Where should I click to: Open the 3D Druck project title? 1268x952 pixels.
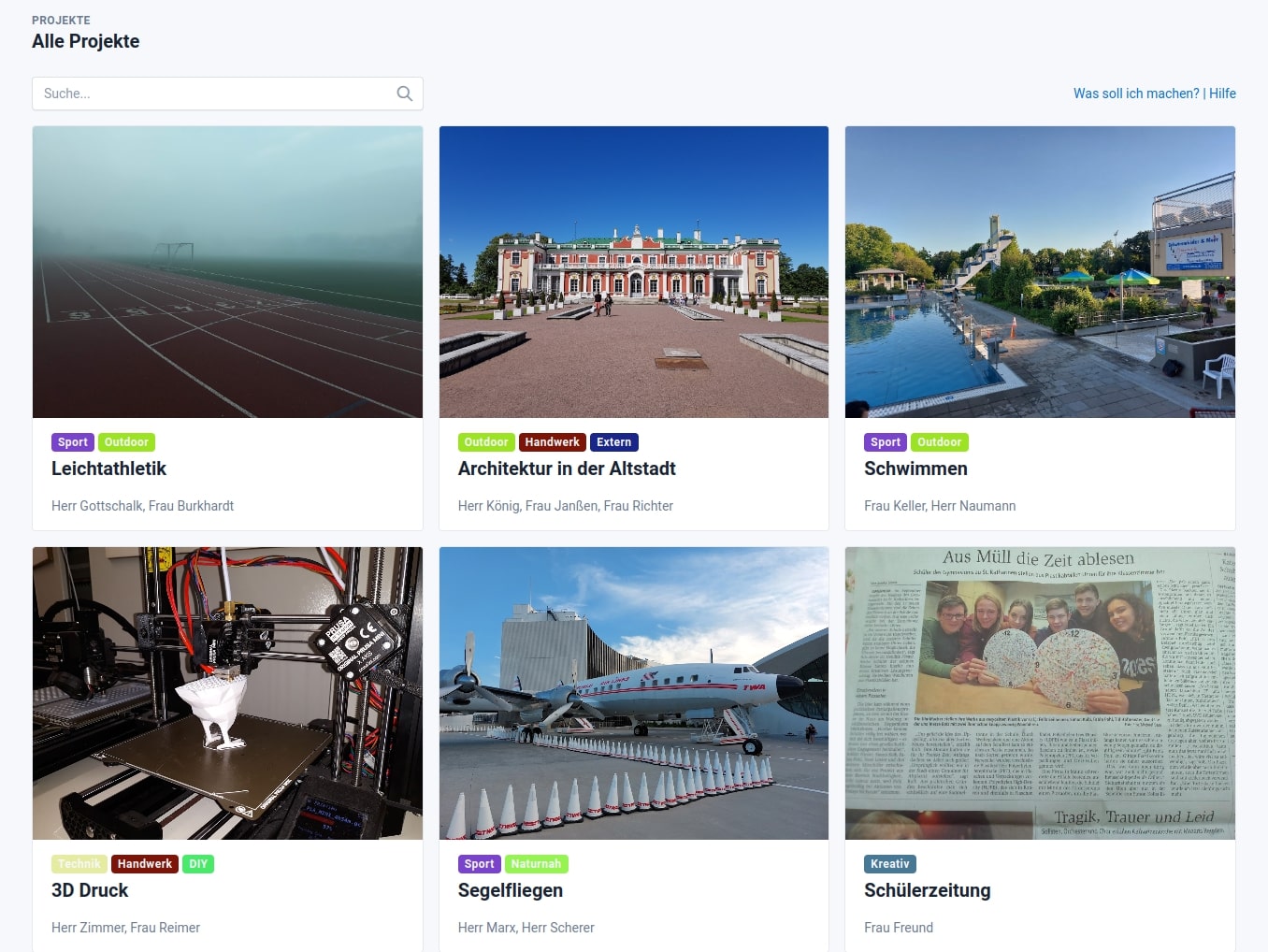point(90,890)
